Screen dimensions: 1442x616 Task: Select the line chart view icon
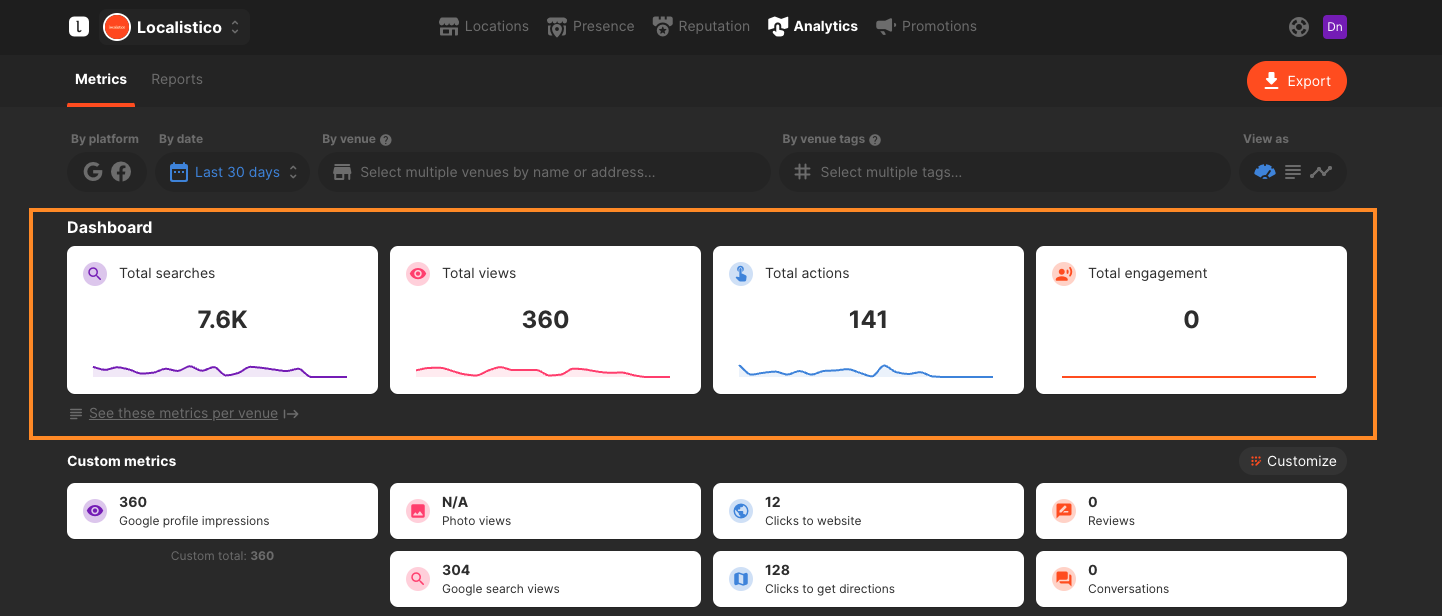pyautogui.click(x=1321, y=172)
